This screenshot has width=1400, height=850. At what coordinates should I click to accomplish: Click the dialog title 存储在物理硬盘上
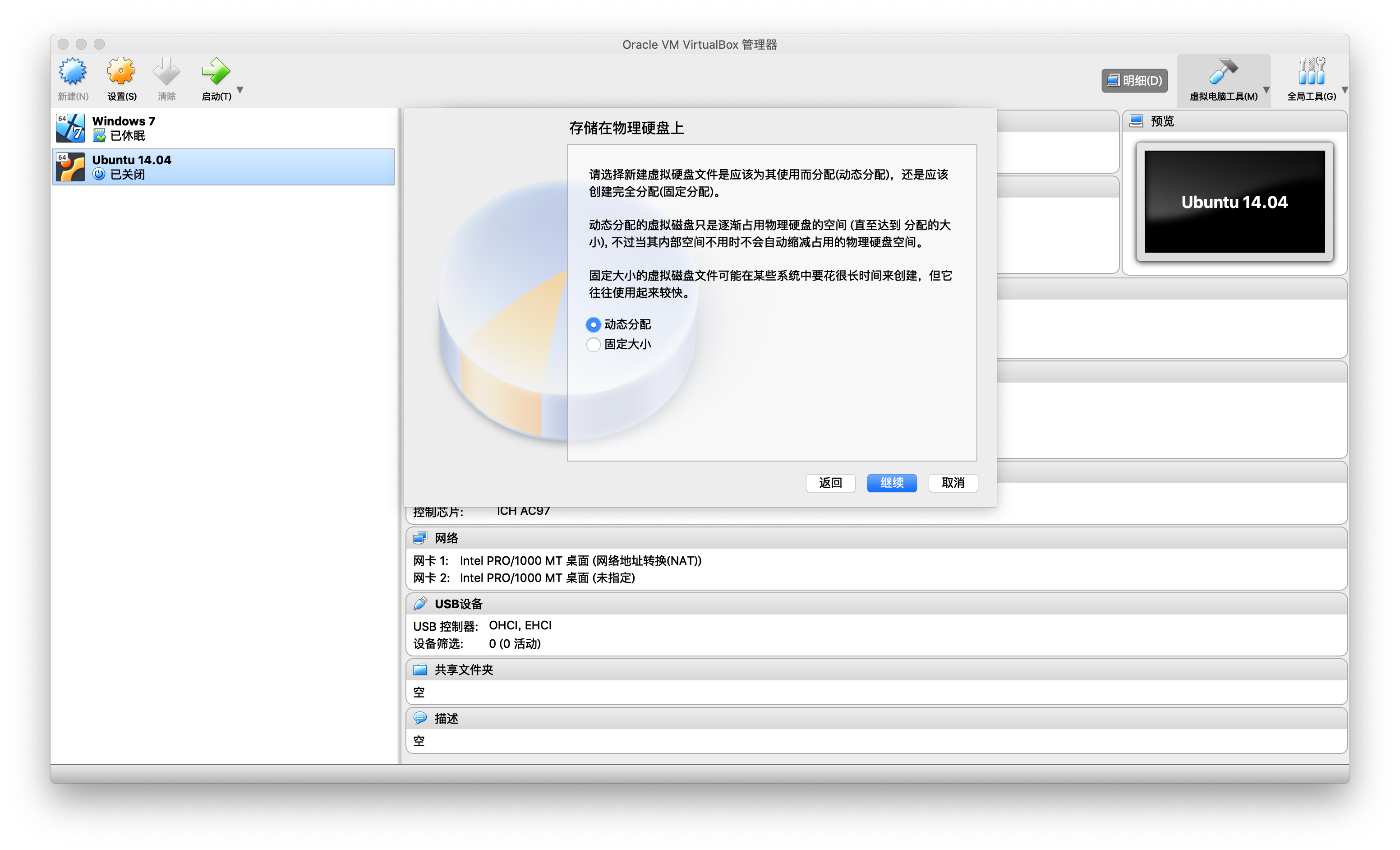626,128
